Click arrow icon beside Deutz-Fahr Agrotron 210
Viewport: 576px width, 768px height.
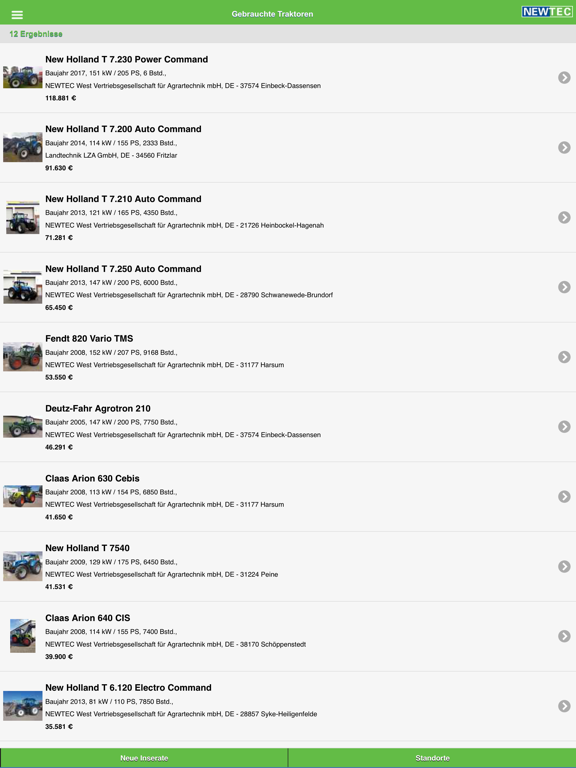point(564,427)
